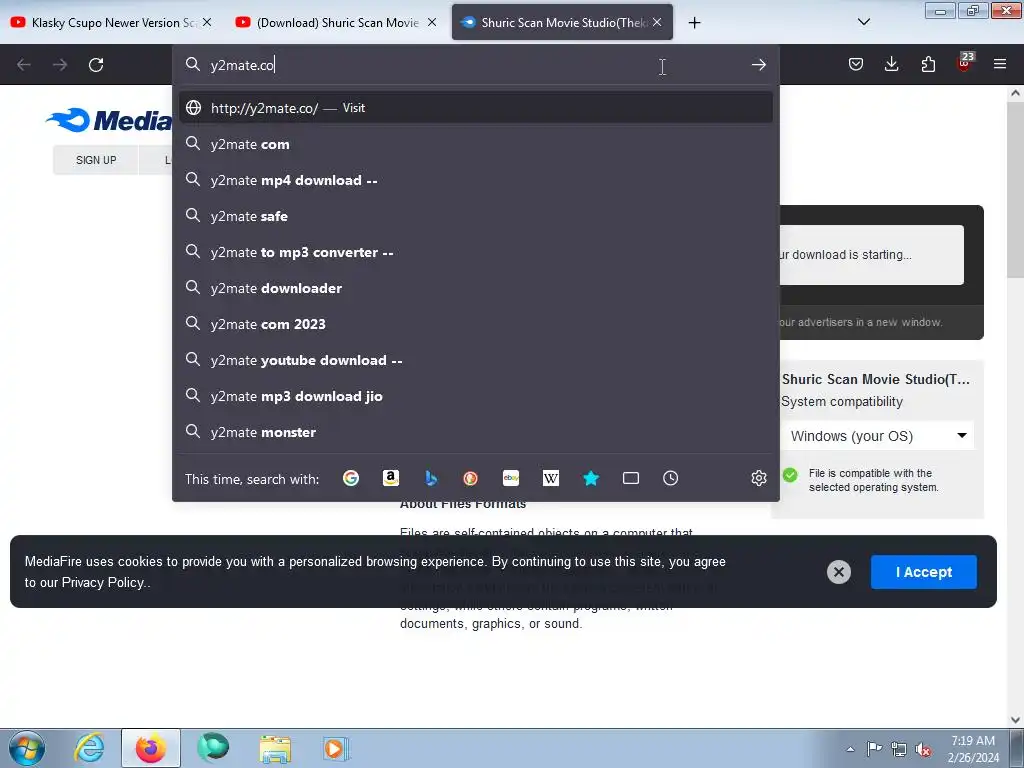Open Firefox downloads panel
Viewport: 1024px width, 768px height.
891,64
